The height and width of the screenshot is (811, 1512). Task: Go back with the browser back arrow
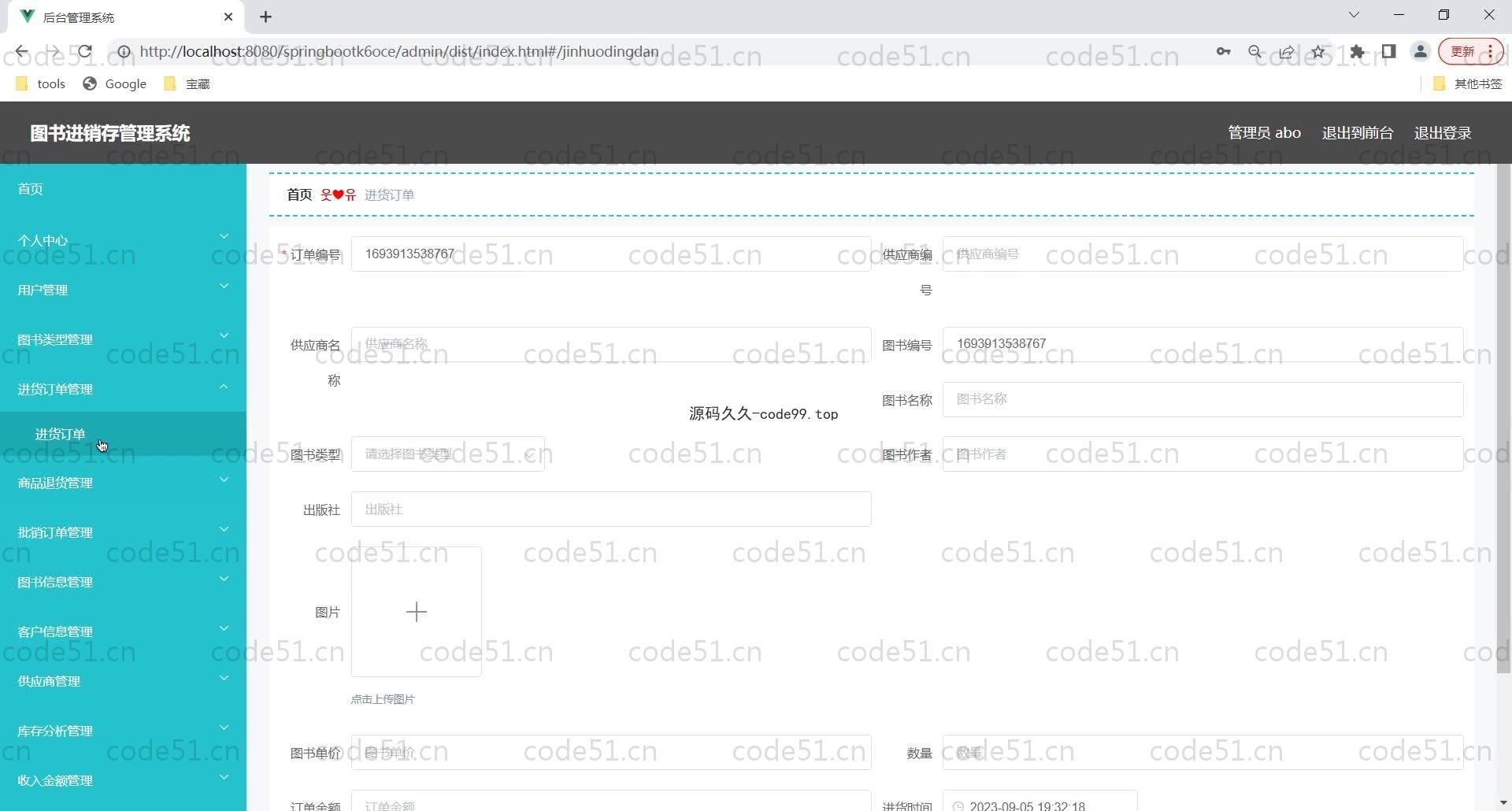point(21,52)
